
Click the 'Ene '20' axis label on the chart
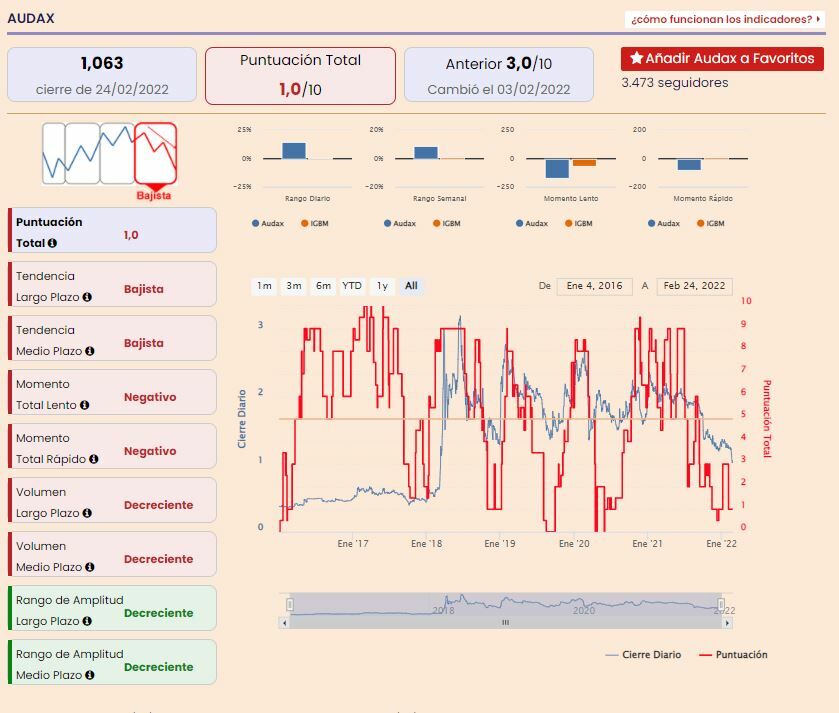pos(574,543)
